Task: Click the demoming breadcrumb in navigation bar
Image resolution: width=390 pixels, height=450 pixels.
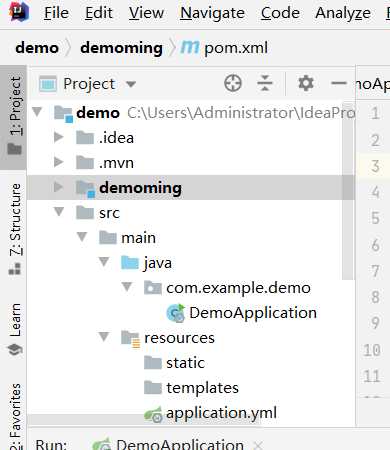Action: coord(121,48)
